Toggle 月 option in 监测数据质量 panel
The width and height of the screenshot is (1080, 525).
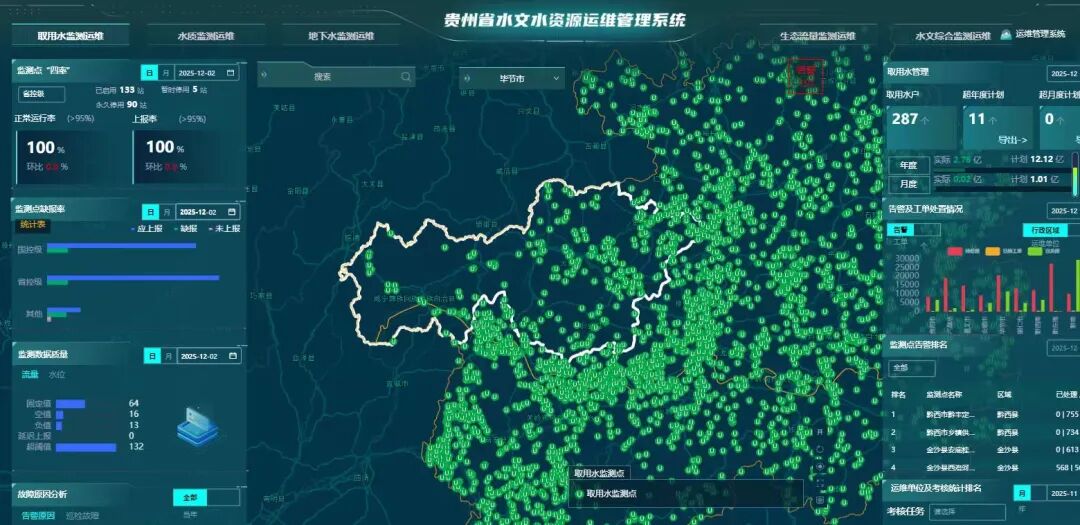tap(167, 356)
